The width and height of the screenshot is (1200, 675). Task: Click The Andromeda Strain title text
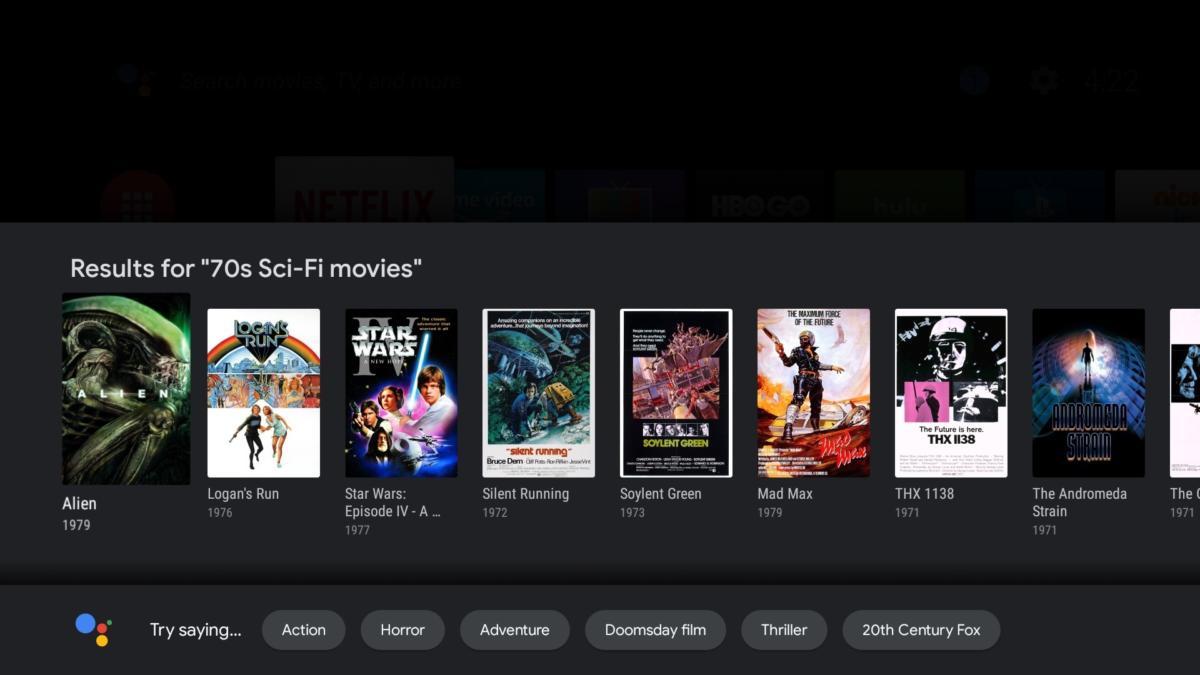pyautogui.click(x=1080, y=502)
